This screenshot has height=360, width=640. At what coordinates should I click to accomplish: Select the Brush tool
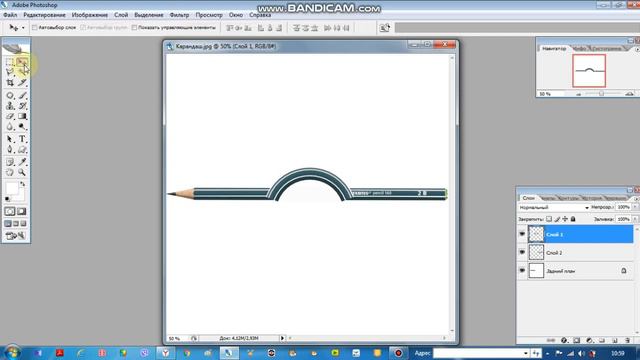(x=22, y=96)
